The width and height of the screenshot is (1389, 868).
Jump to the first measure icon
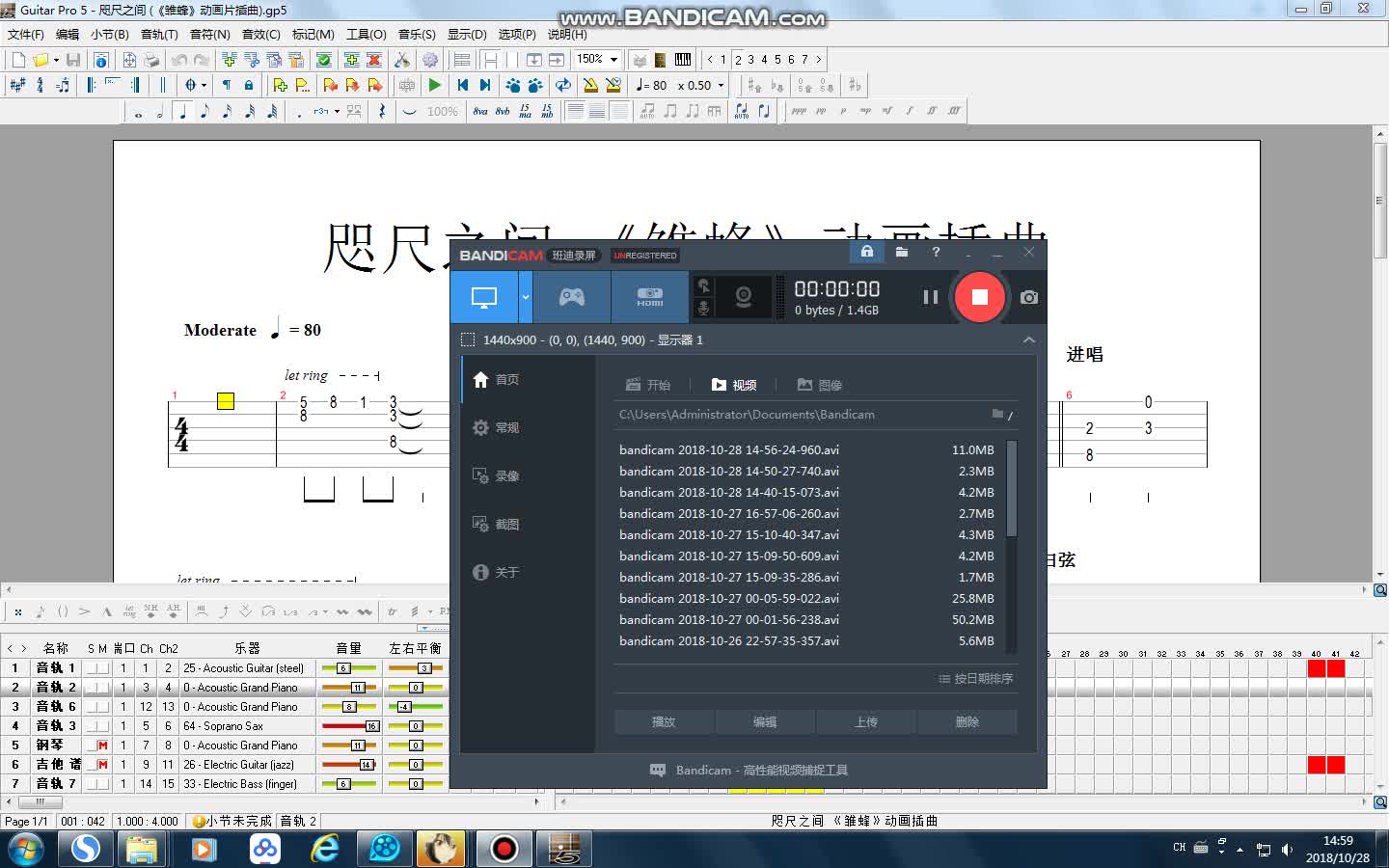(463, 85)
